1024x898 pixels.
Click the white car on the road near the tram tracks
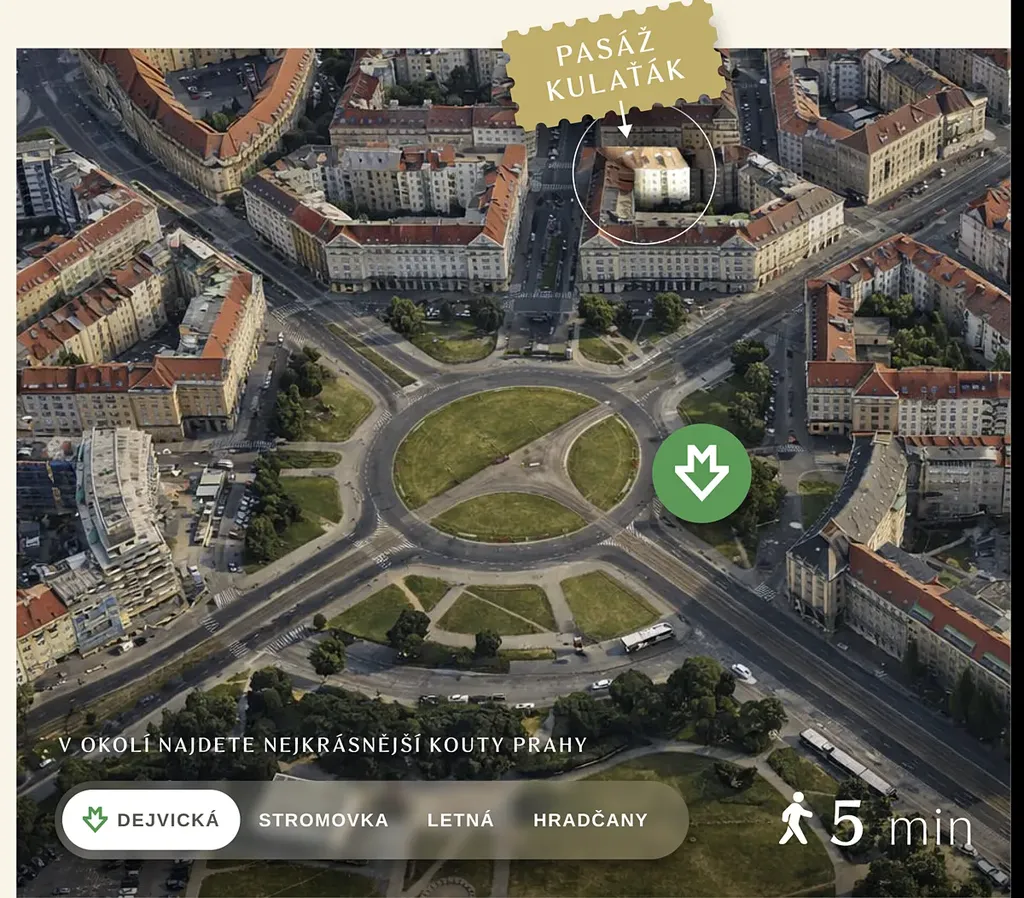click(741, 672)
